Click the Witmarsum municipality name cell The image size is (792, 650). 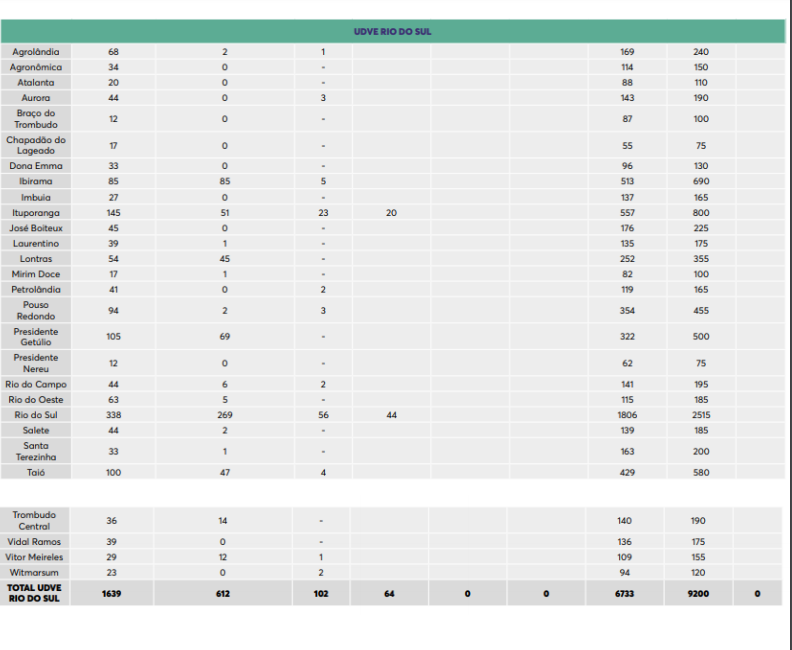coord(36,573)
